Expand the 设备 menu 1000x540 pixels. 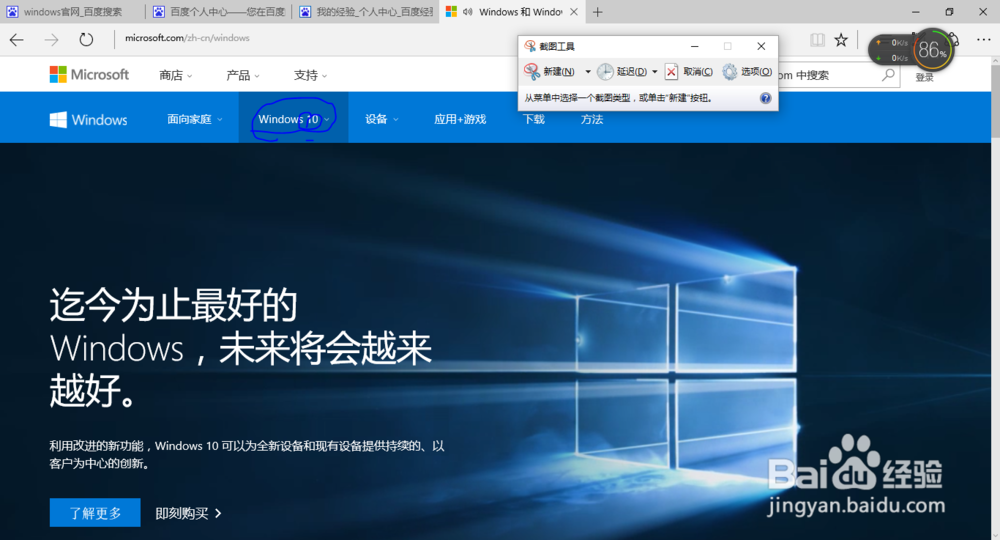[381, 119]
